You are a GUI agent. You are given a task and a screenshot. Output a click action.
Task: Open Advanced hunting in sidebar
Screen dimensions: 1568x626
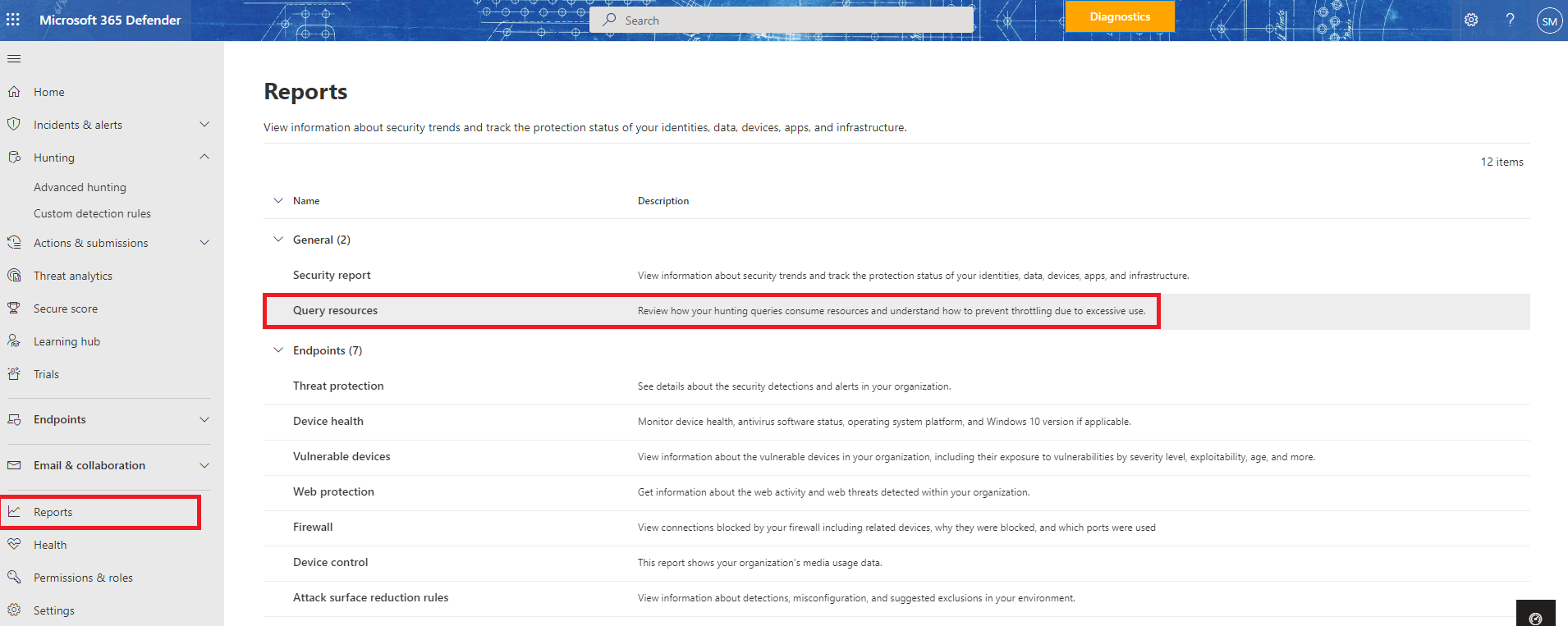tap(80, 187)
